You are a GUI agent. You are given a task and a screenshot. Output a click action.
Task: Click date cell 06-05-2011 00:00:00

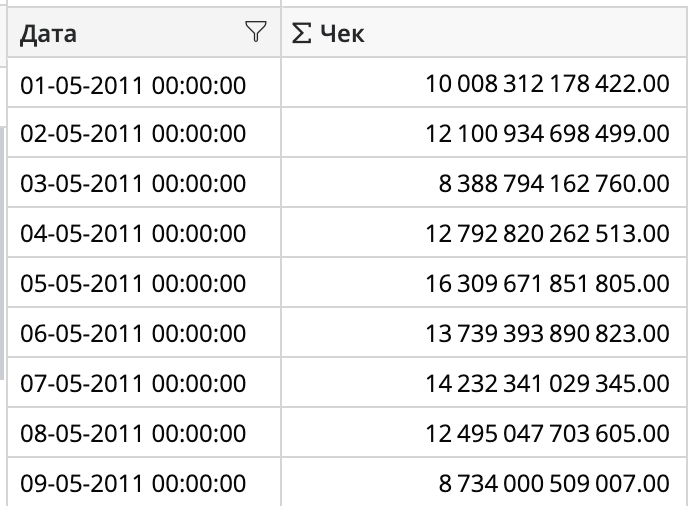coord(133,334)
